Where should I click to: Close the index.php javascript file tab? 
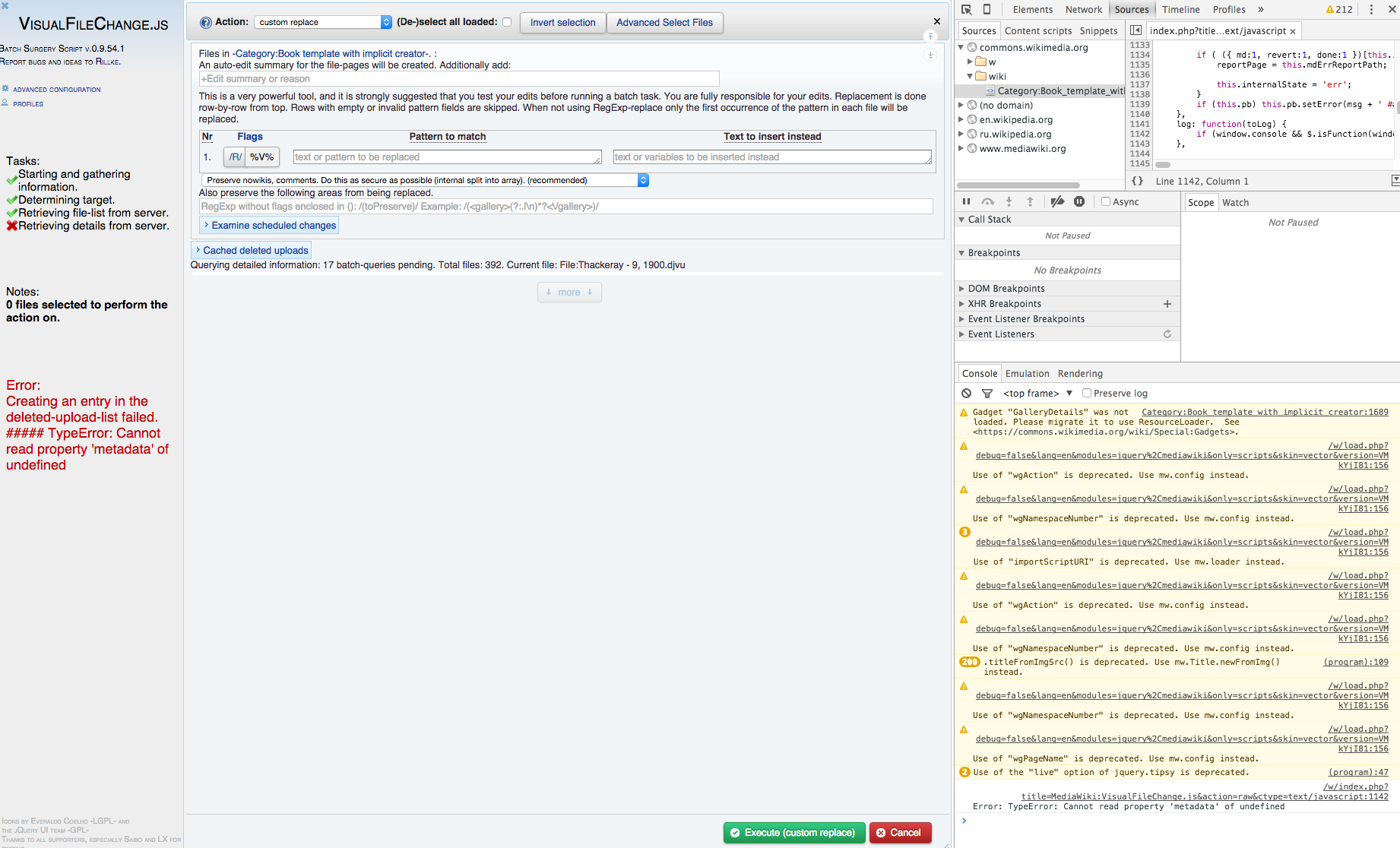point(1292,31)
